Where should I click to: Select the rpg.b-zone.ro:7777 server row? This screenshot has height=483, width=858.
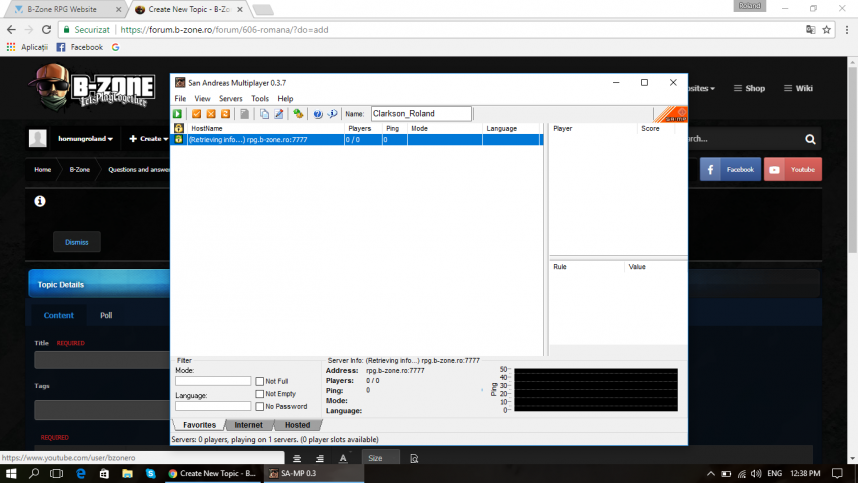coord(357,139)
